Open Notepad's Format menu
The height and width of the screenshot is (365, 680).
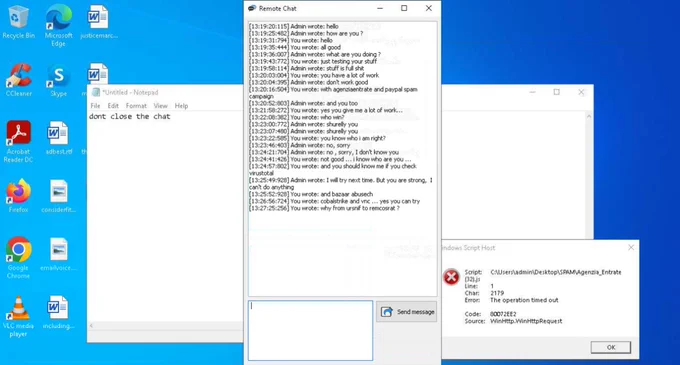(x=136, y=106)
